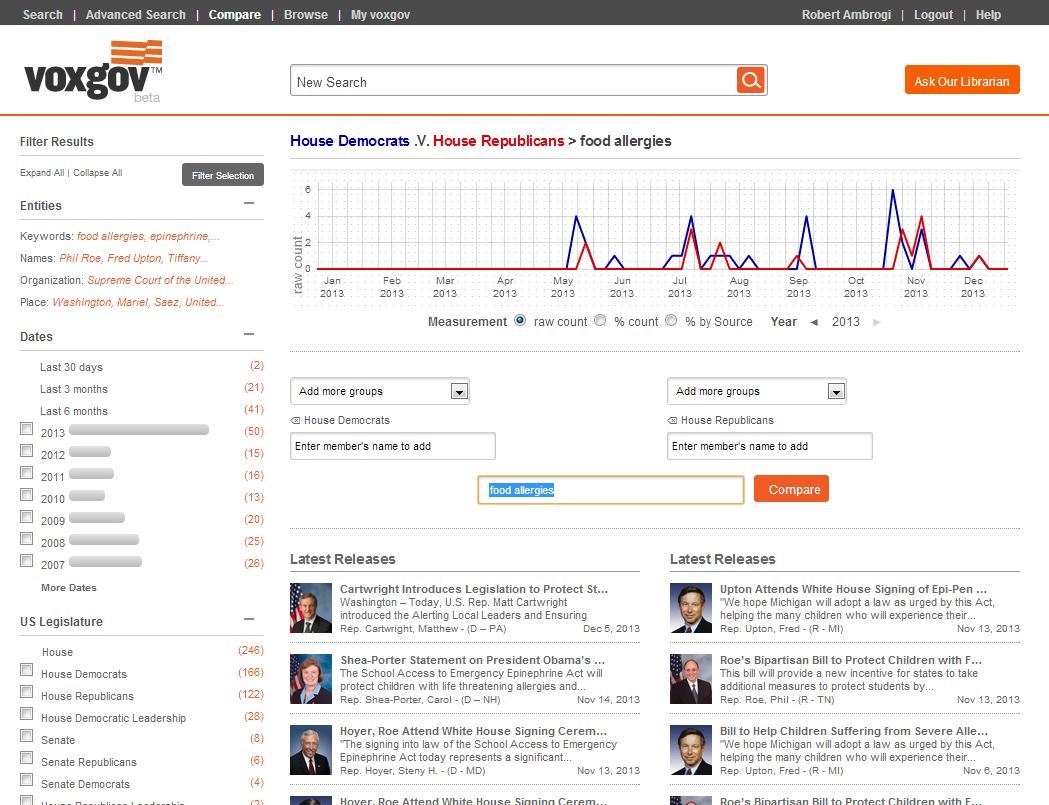Check the Senate Republicans filter

(27, 757)
